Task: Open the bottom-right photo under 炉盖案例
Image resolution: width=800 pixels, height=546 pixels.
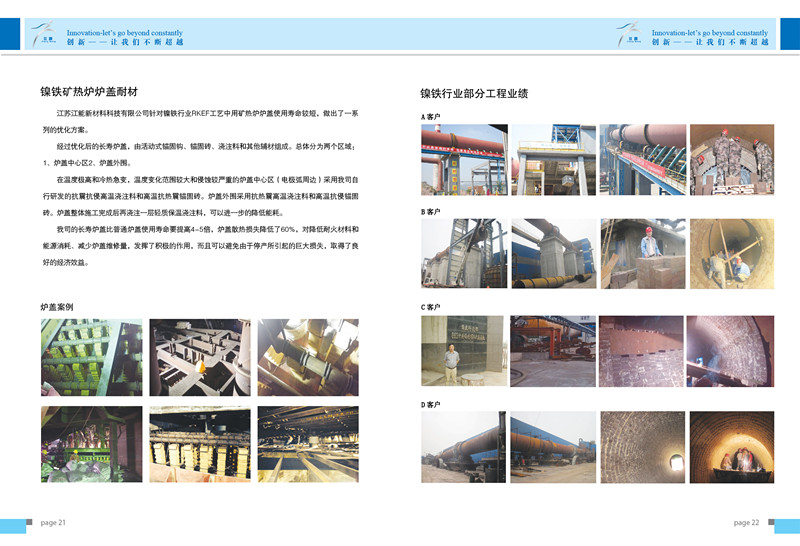Action: click(308, 445)
